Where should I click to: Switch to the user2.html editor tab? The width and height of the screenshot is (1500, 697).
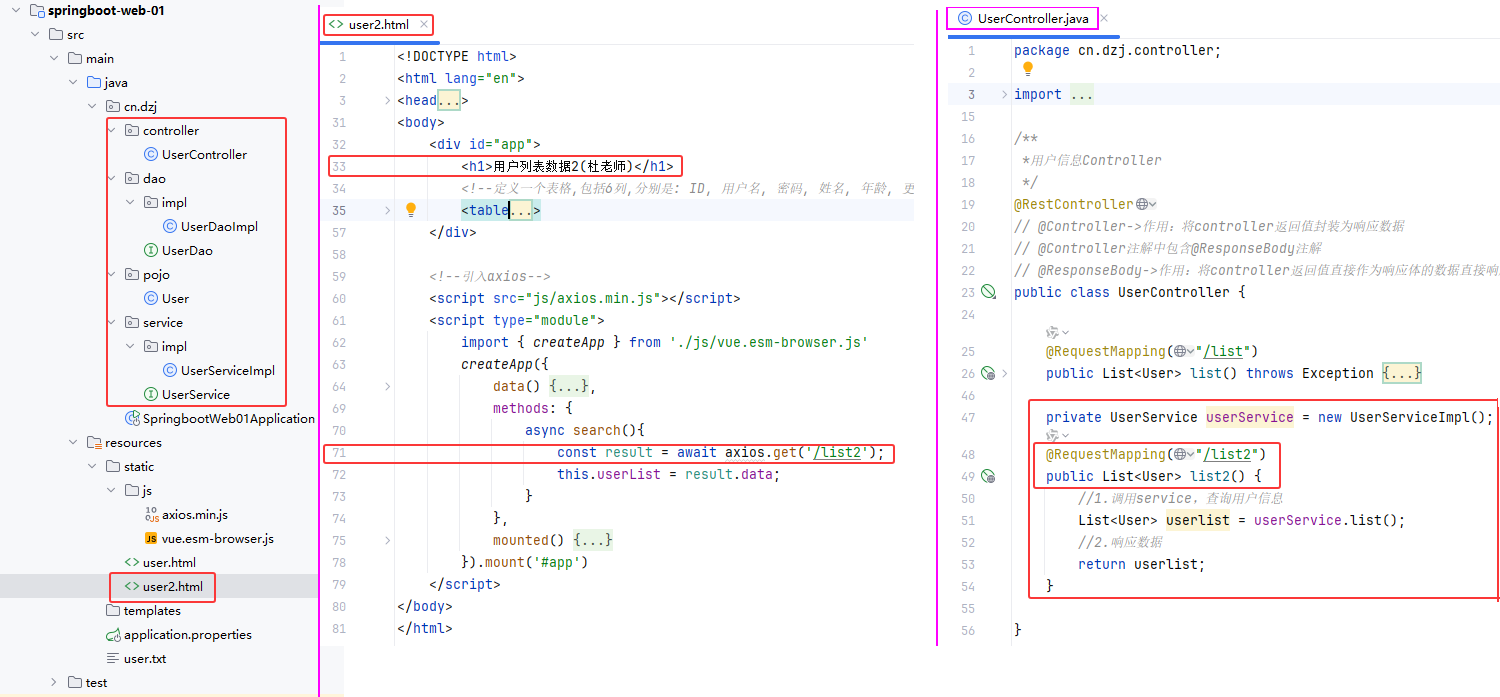378,25
